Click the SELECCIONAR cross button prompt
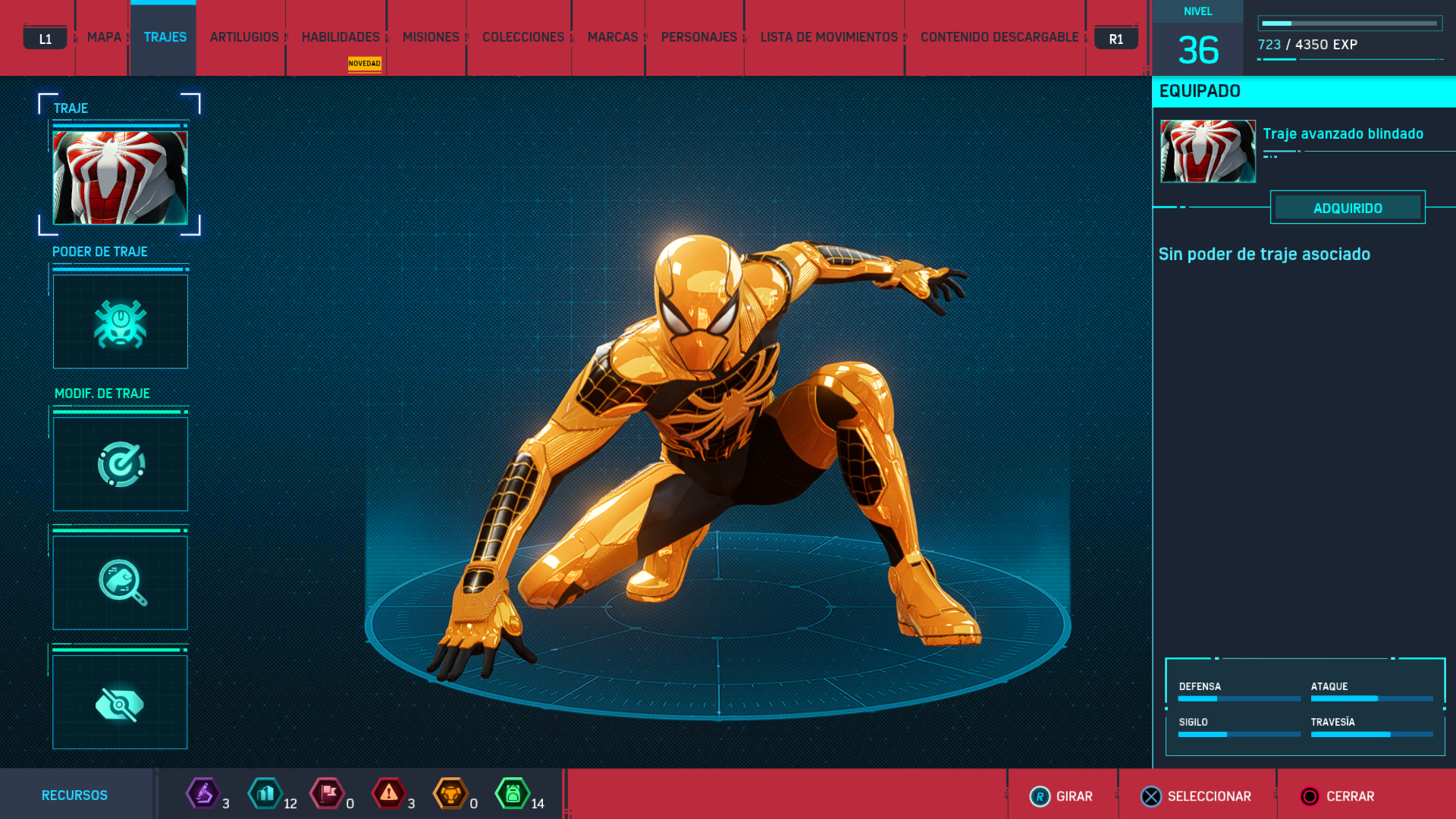Screen dimensions: 1456x819 coord(1196,796)
